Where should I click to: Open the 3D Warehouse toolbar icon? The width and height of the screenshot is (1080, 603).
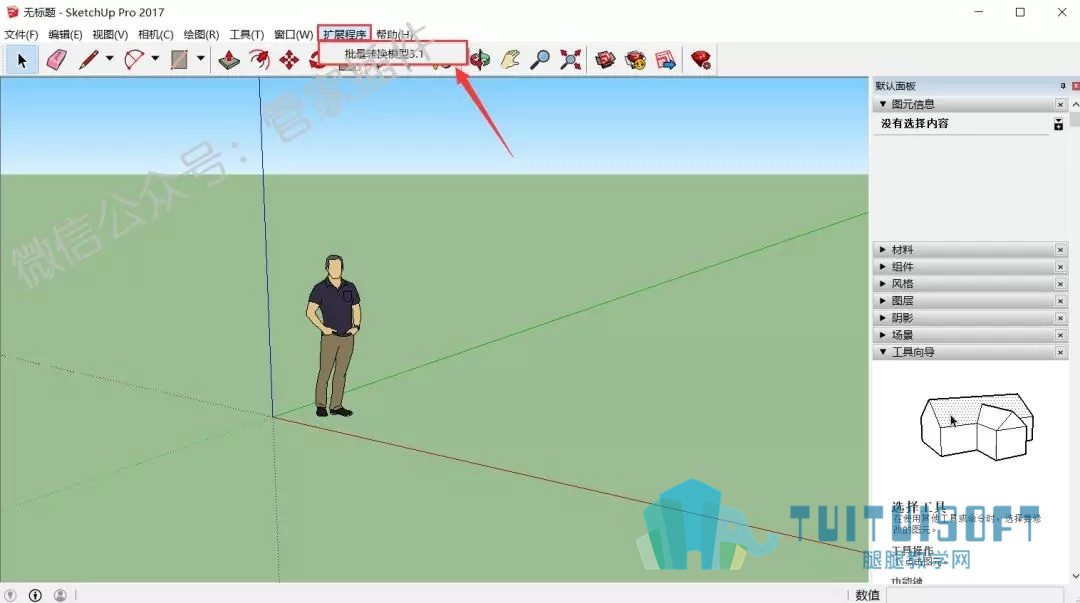click(606, 60)
